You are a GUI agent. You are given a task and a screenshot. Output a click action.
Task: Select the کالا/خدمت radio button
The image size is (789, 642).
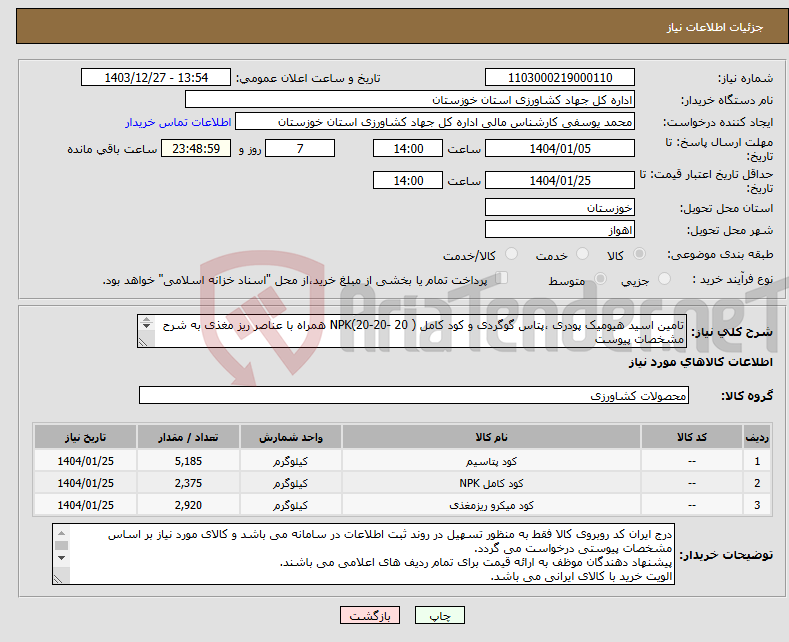(x=511, y=254)
